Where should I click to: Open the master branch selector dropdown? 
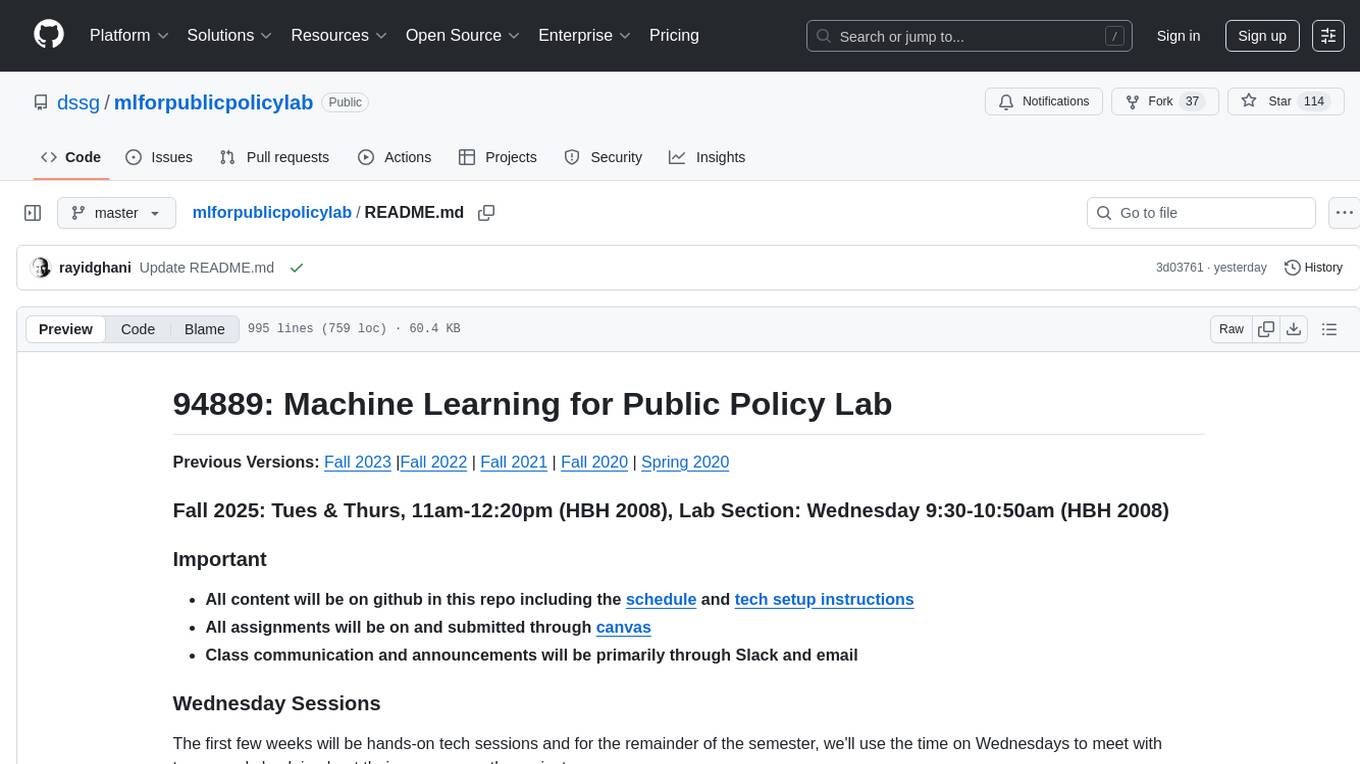click(x=116, y=213)
